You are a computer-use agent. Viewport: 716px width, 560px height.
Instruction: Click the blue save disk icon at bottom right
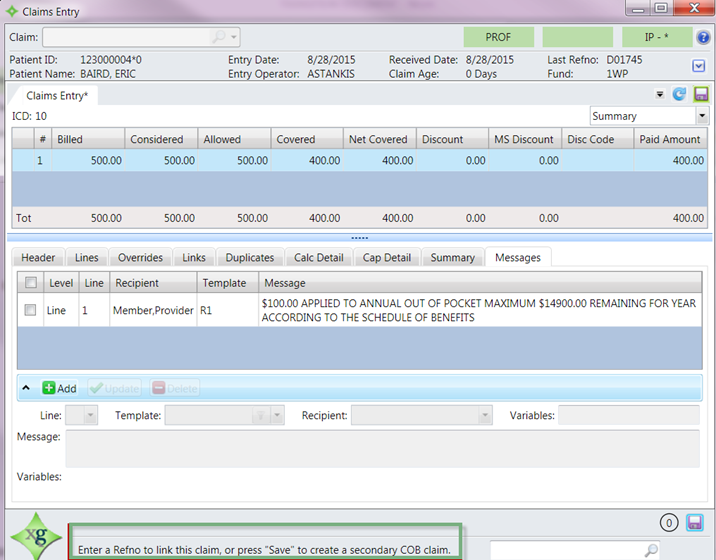[695, 522]
